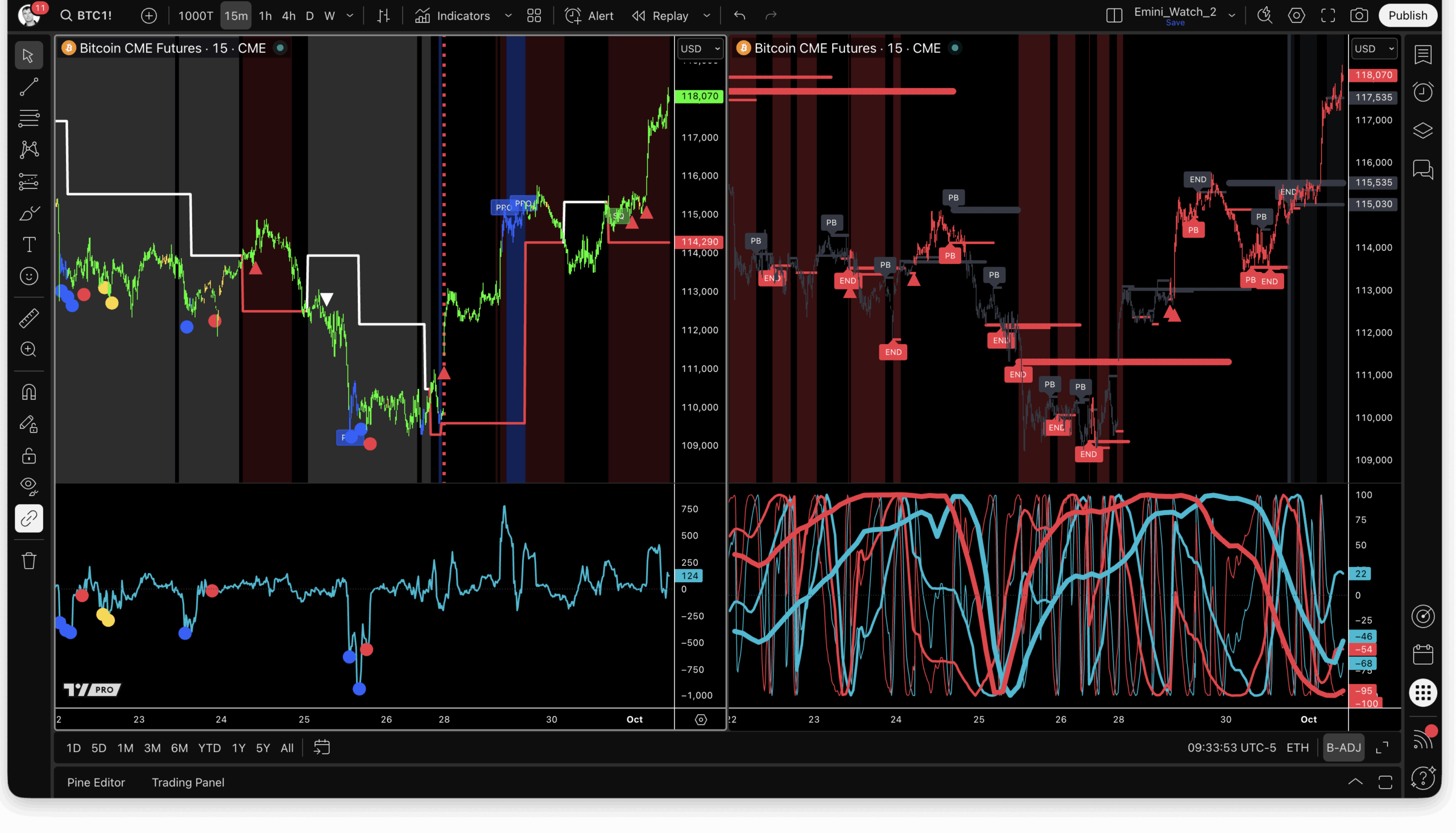Expand the Emini_Watch_2 layout dropdown arrow
1456x833 pixels.
point(1232,15)
